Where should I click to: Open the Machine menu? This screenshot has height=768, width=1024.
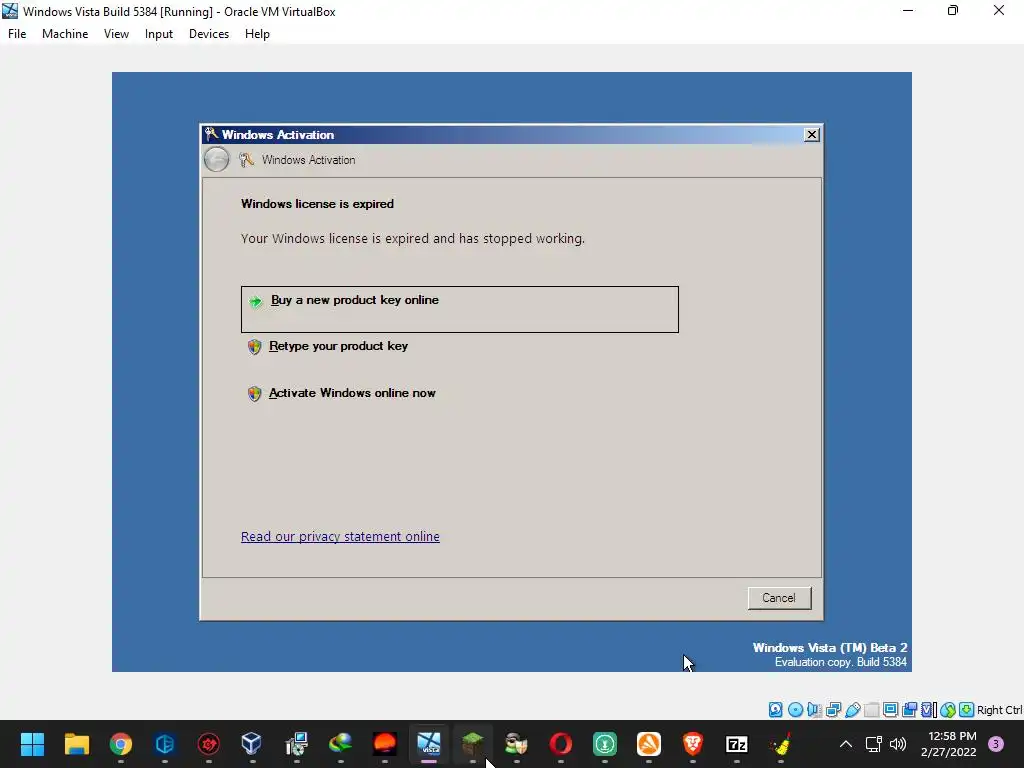65,34
